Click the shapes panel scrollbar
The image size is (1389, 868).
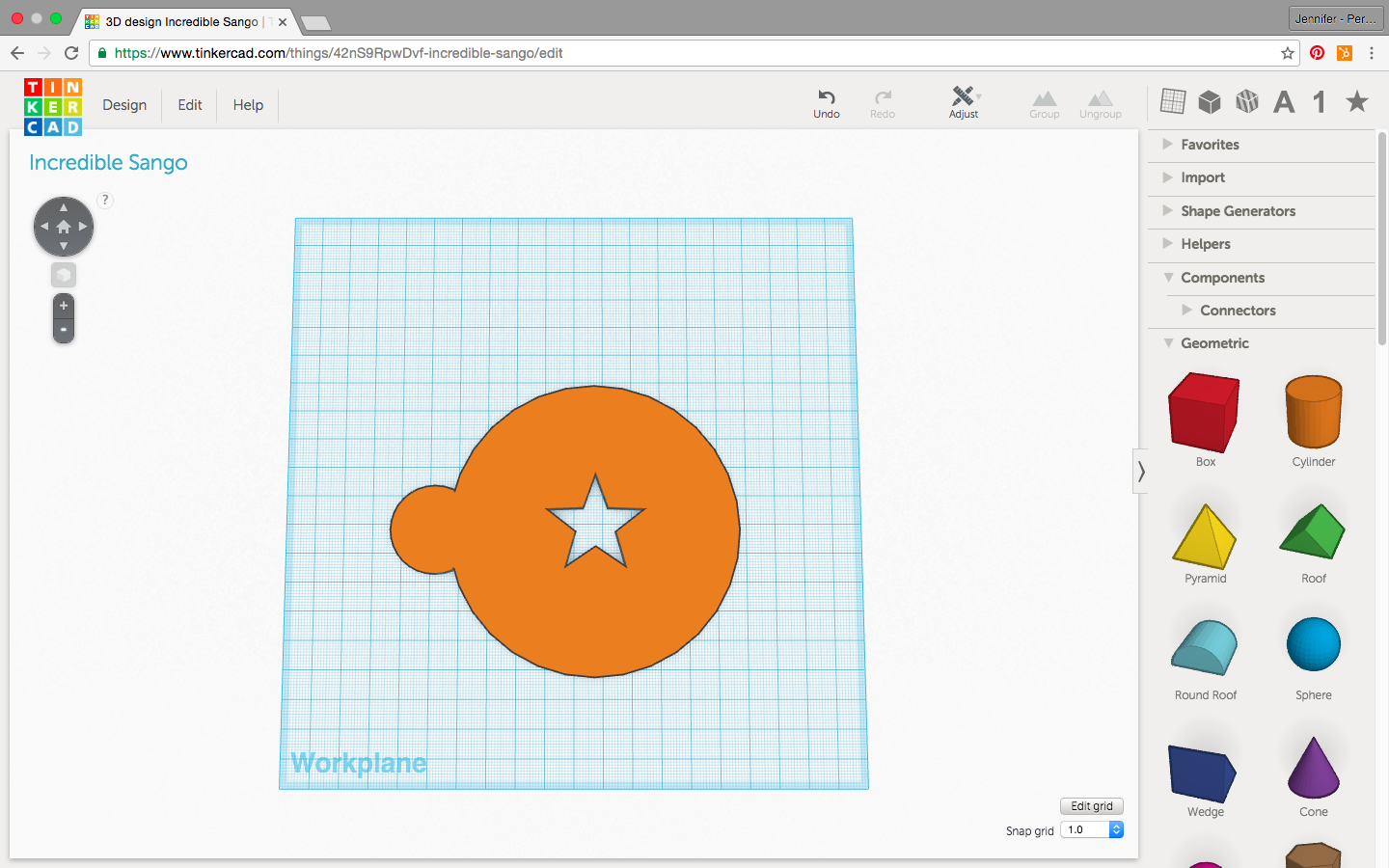(x=1382, y=237)
